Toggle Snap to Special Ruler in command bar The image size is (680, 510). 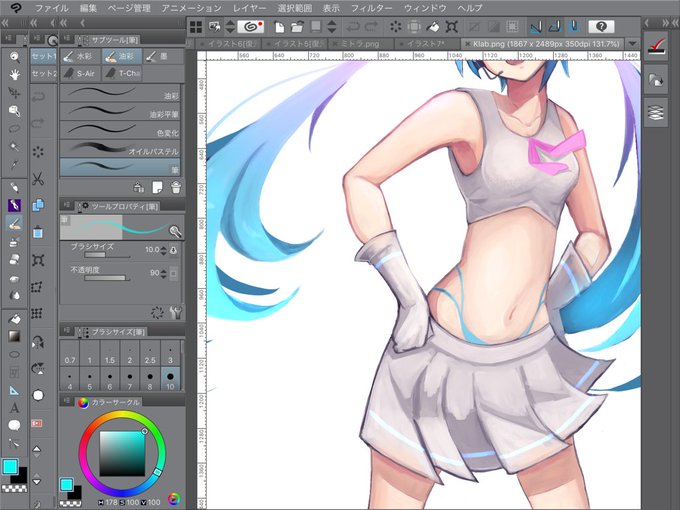tap(556, 27)
